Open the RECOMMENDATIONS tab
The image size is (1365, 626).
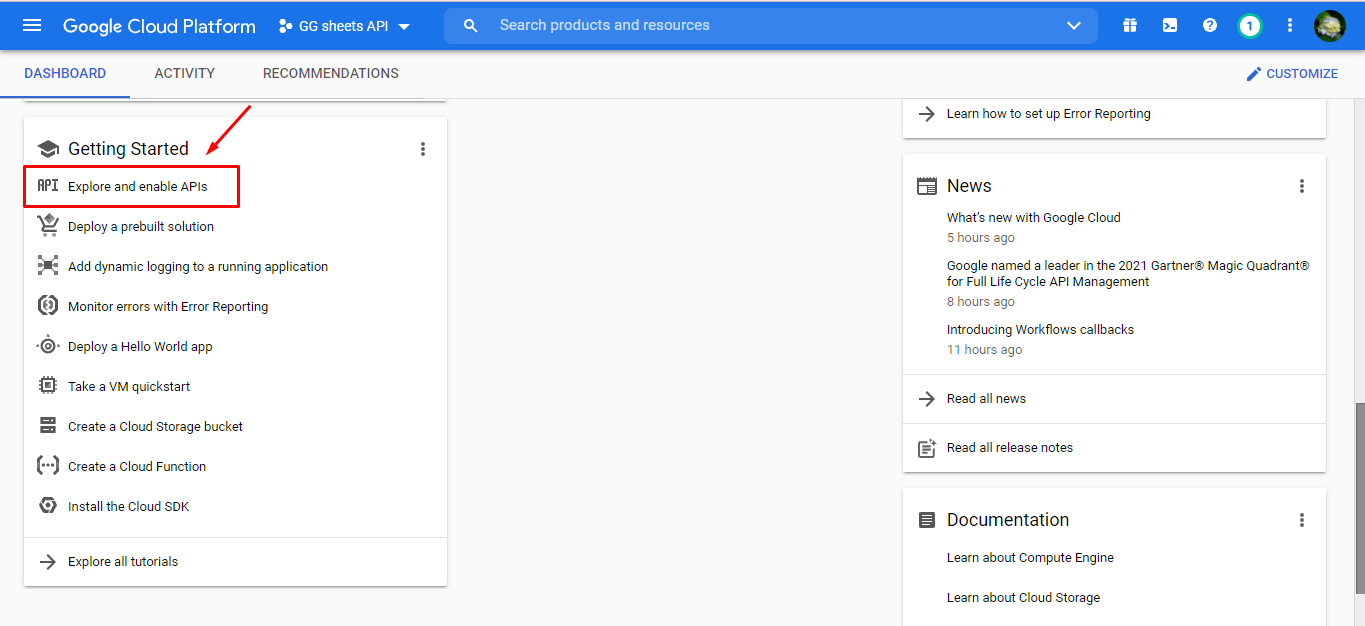(x=330, y=72)
